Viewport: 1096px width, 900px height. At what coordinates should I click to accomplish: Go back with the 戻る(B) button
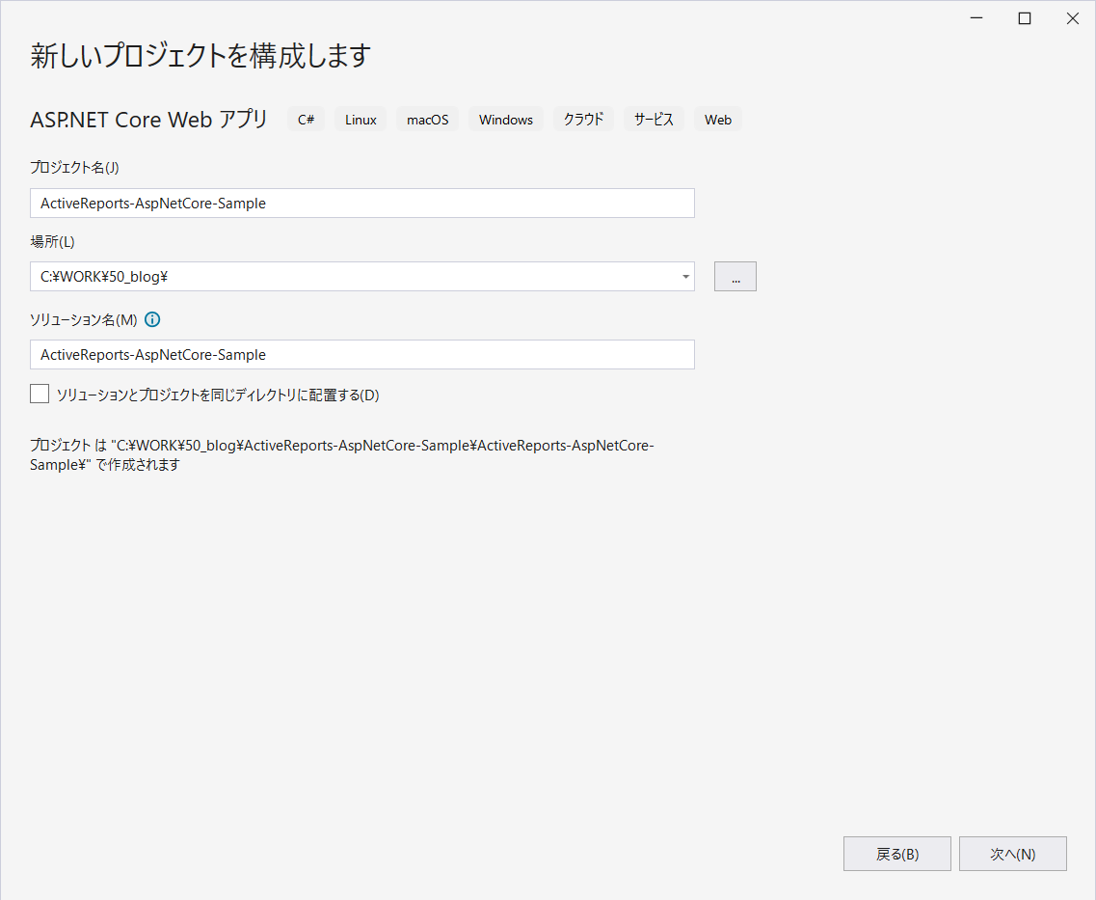tap(897, 853)
